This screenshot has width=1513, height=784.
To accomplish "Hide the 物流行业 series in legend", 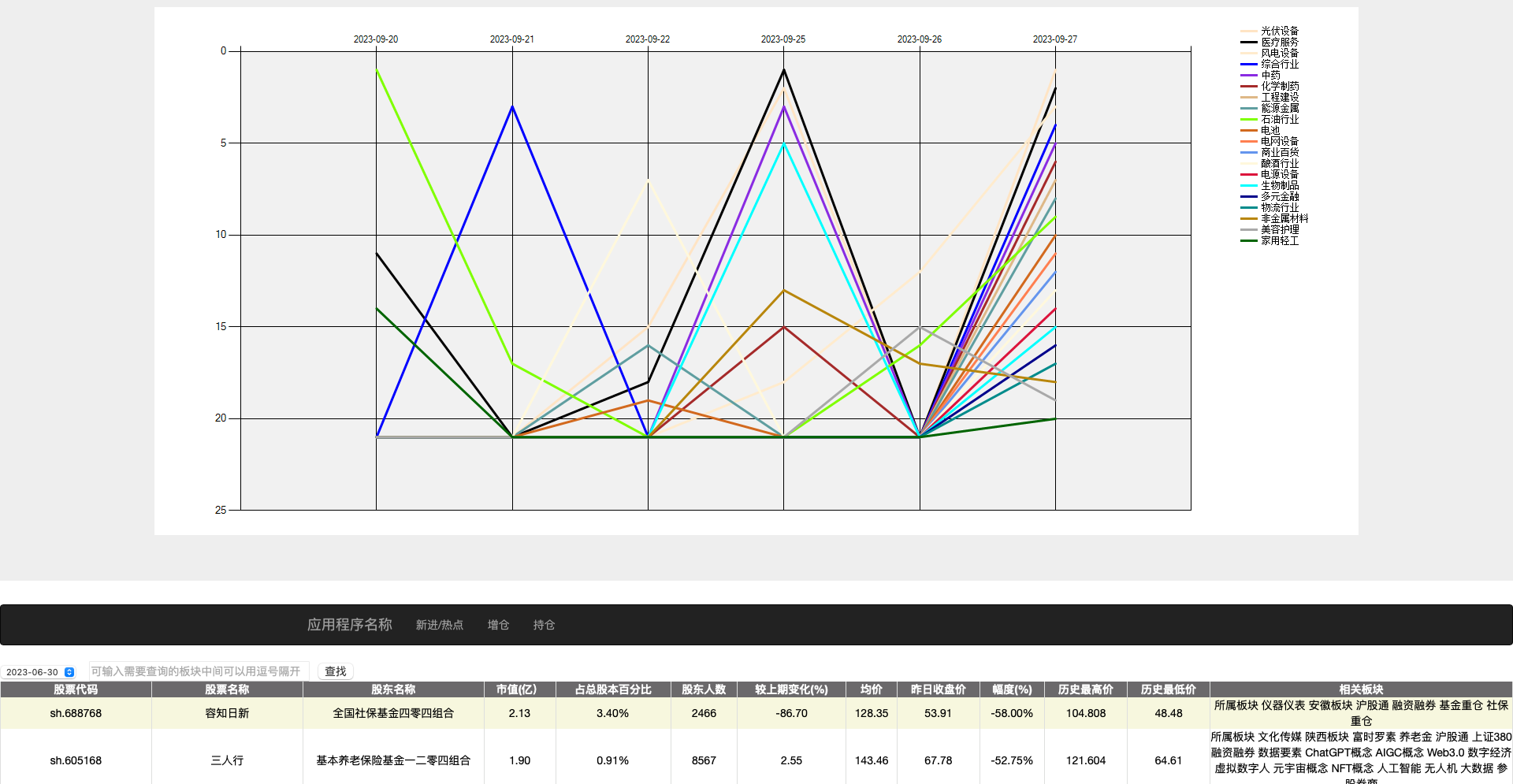I will pyautogui.click(x=1270, y=207).
